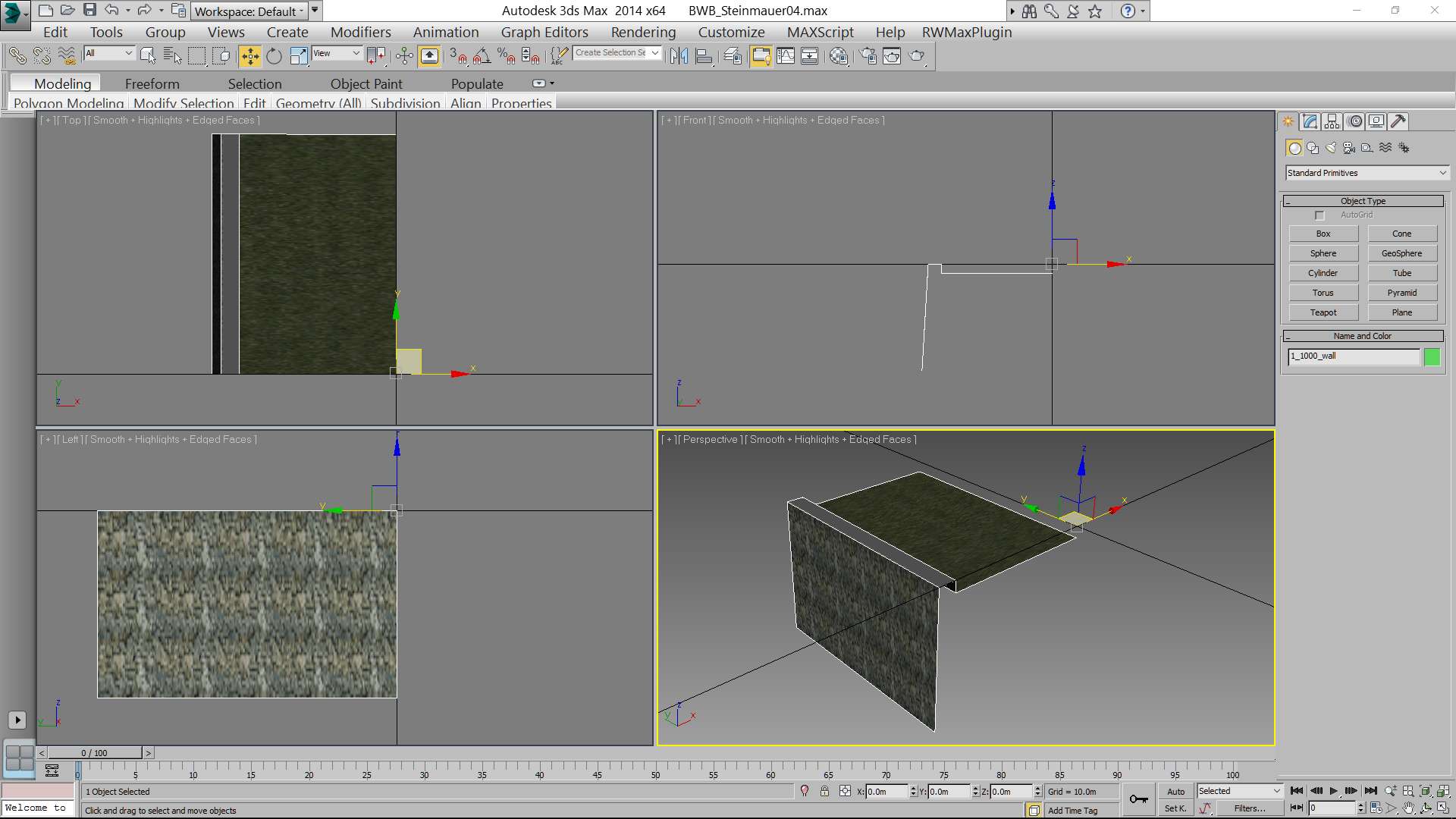Activate the Select and Rotate tool
Screen dimensions: 1456x819
pyautogui.click(x=274, y=56)
